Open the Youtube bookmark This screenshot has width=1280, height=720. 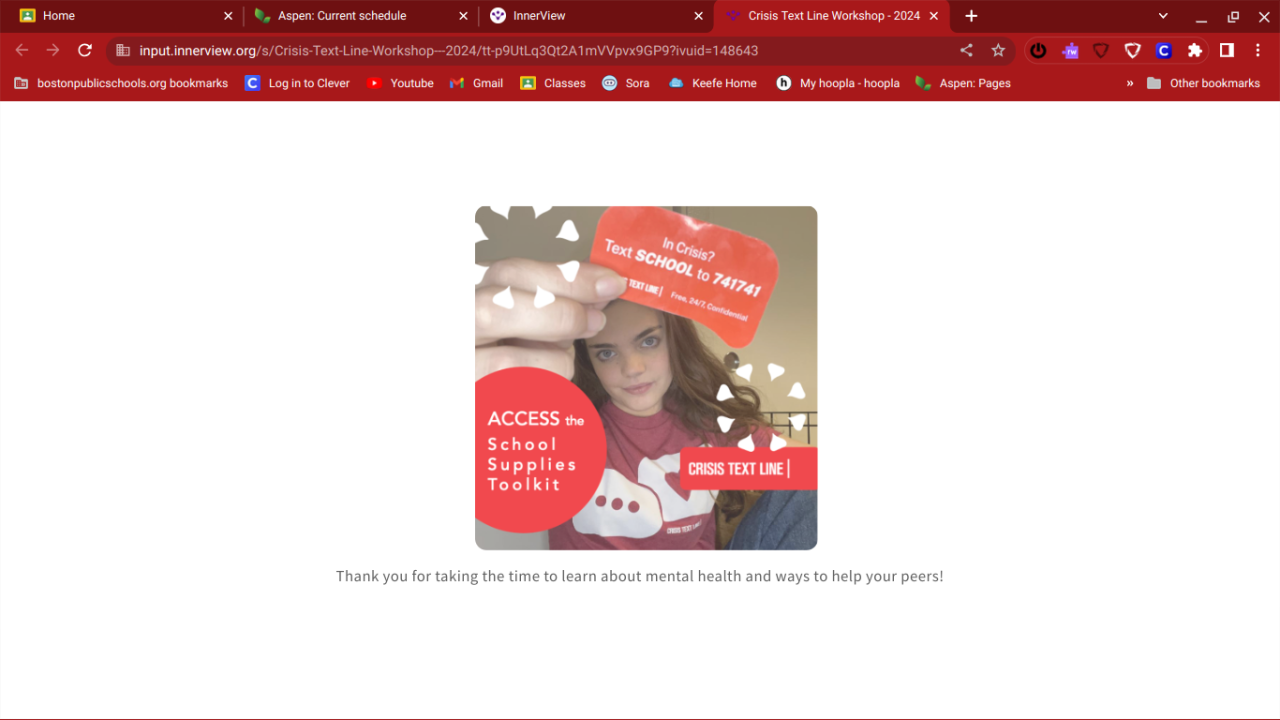[x=401, y=83]
